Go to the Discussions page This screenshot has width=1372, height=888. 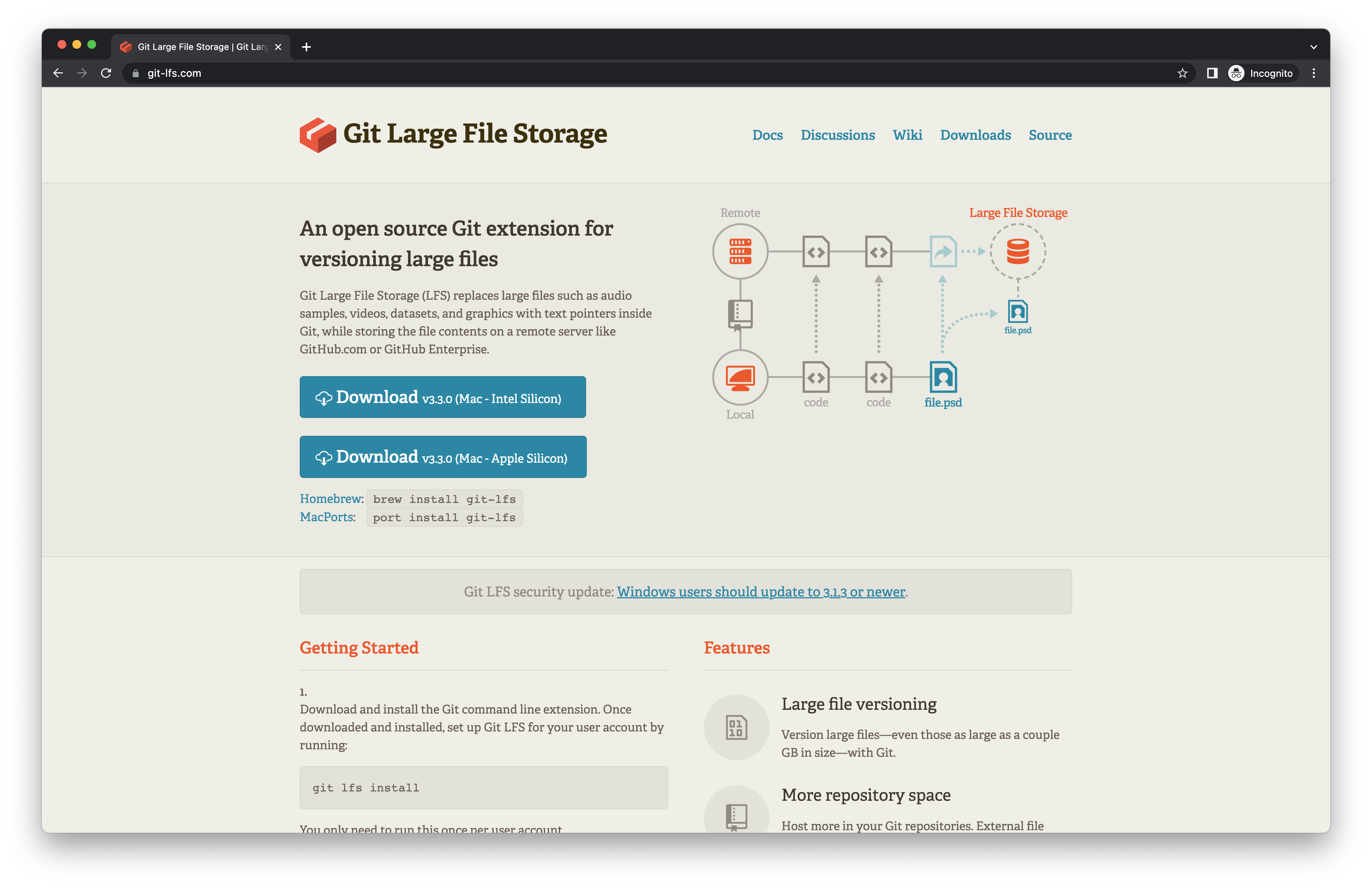(x=837, y=135)
